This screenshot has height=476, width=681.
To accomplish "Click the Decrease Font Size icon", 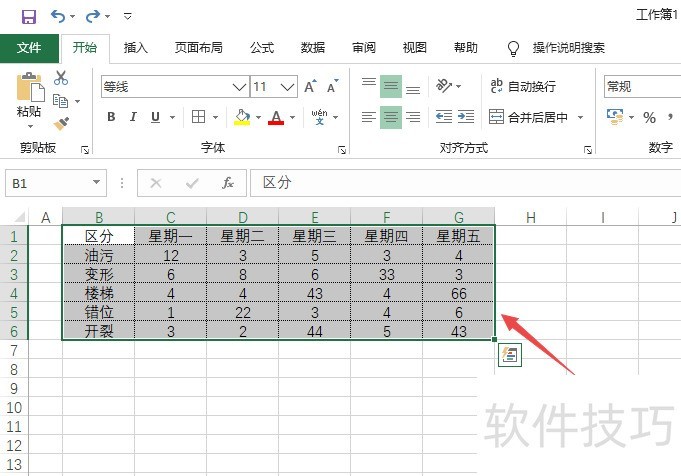I will click(333, 86).
